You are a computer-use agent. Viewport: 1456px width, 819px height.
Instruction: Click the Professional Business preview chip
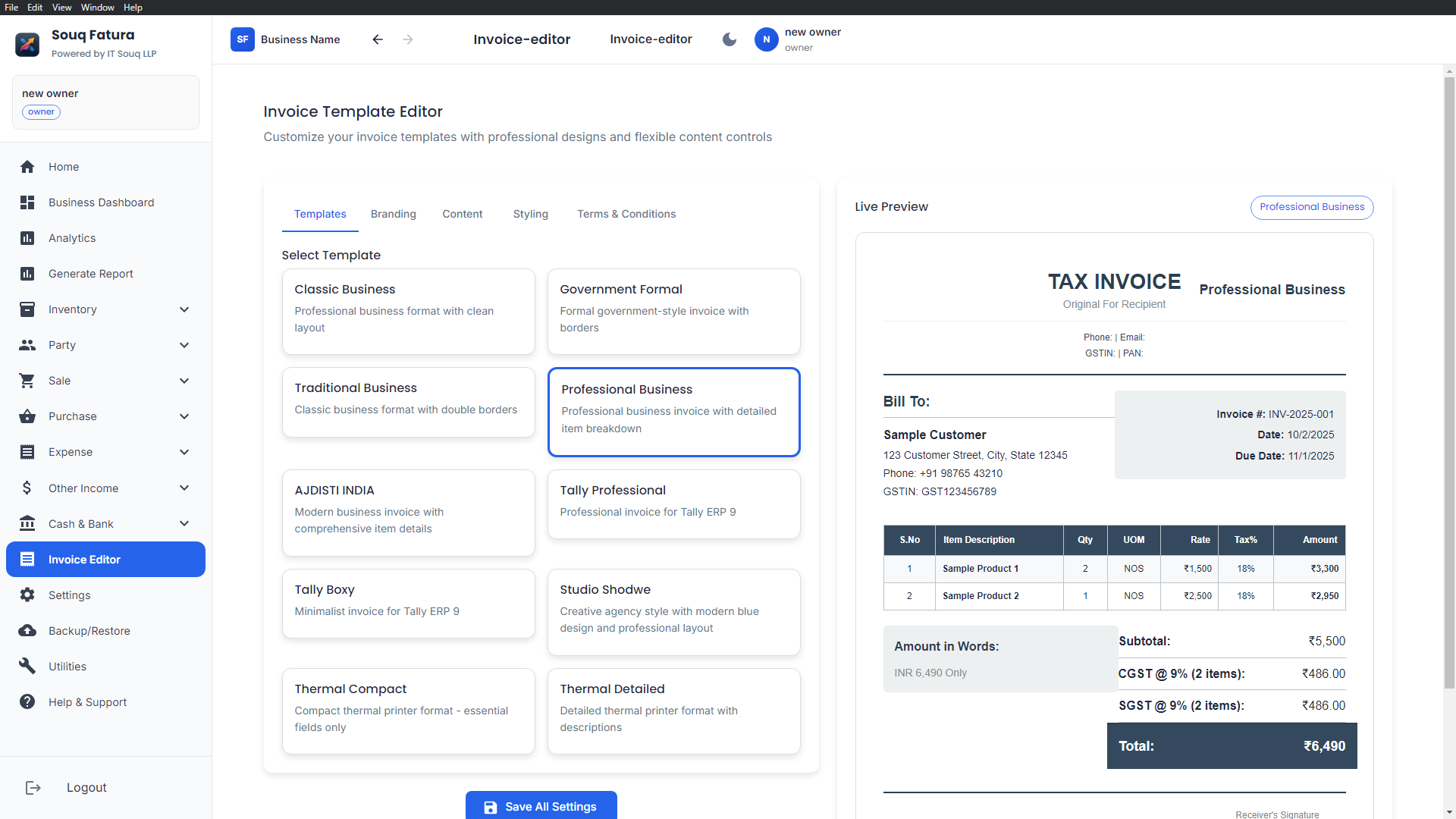tap(1311, 207)
